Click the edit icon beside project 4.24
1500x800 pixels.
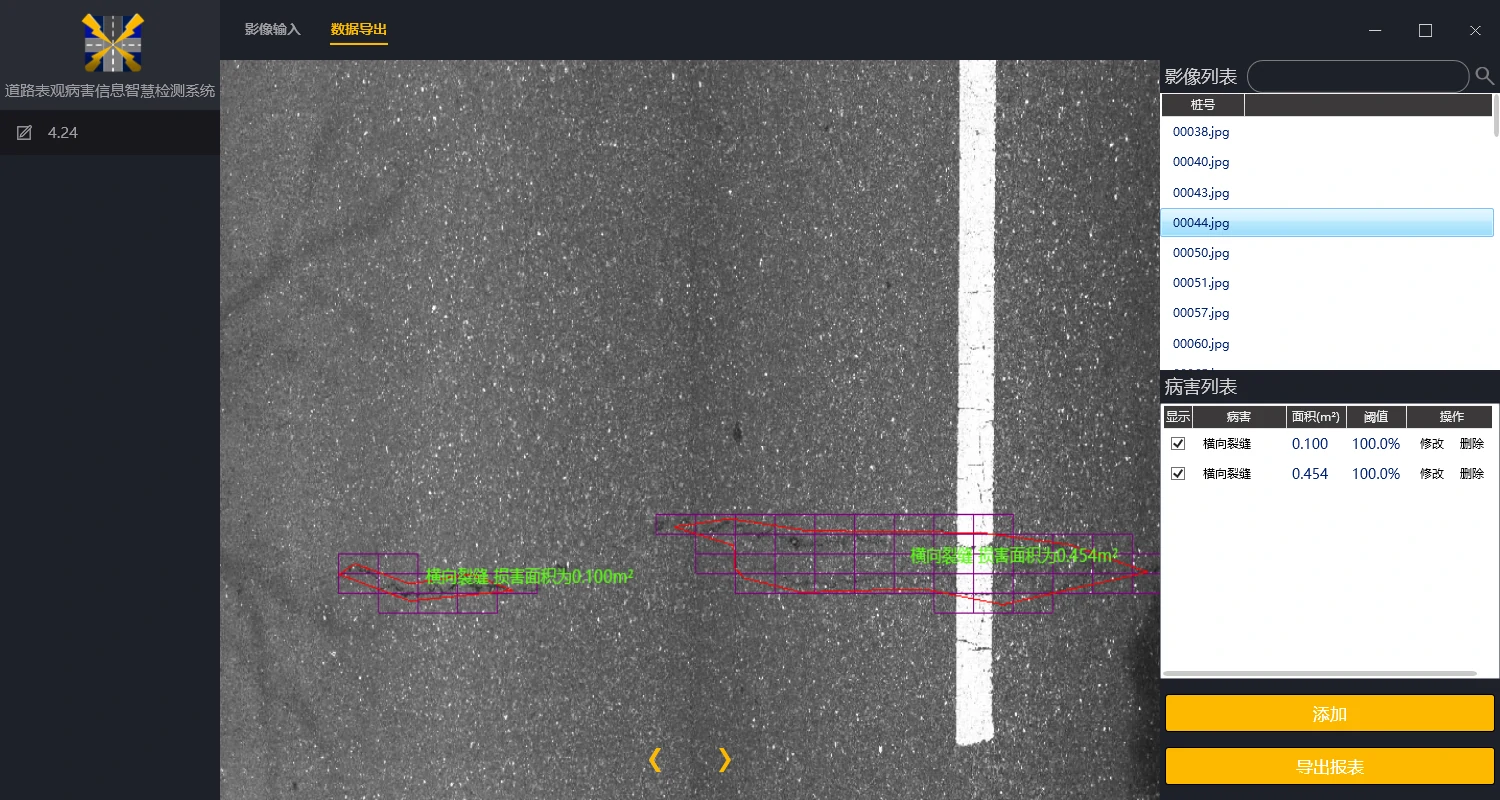click(x=25, y=133)
